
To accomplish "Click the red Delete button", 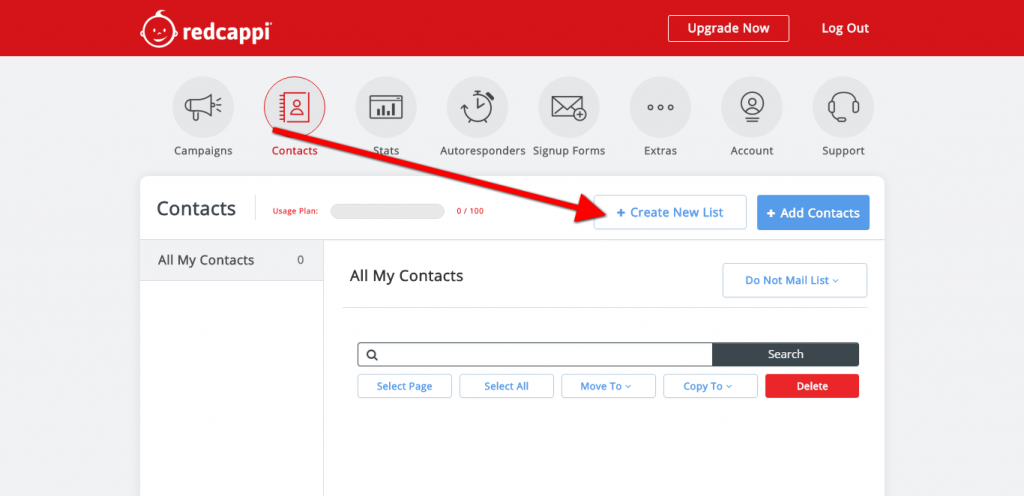I will click(812, 386).
